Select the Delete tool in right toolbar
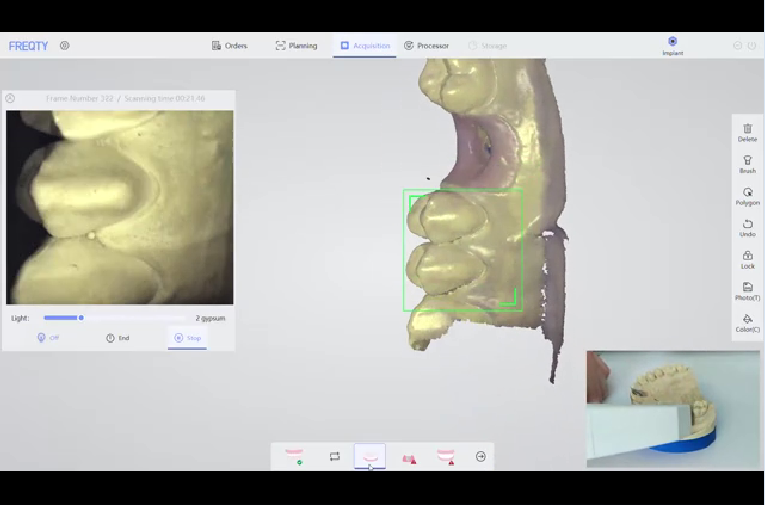The height and width of the screenshot is (505, 765). coord(747,132)
